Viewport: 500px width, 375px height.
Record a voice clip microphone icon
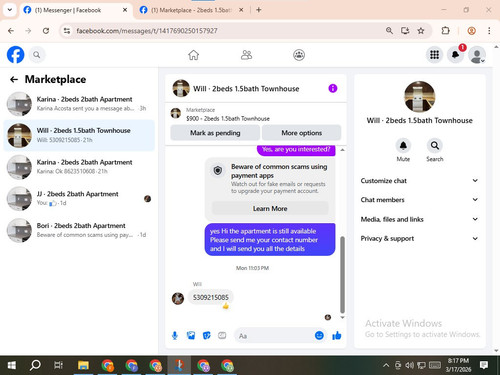pos(175,336)
